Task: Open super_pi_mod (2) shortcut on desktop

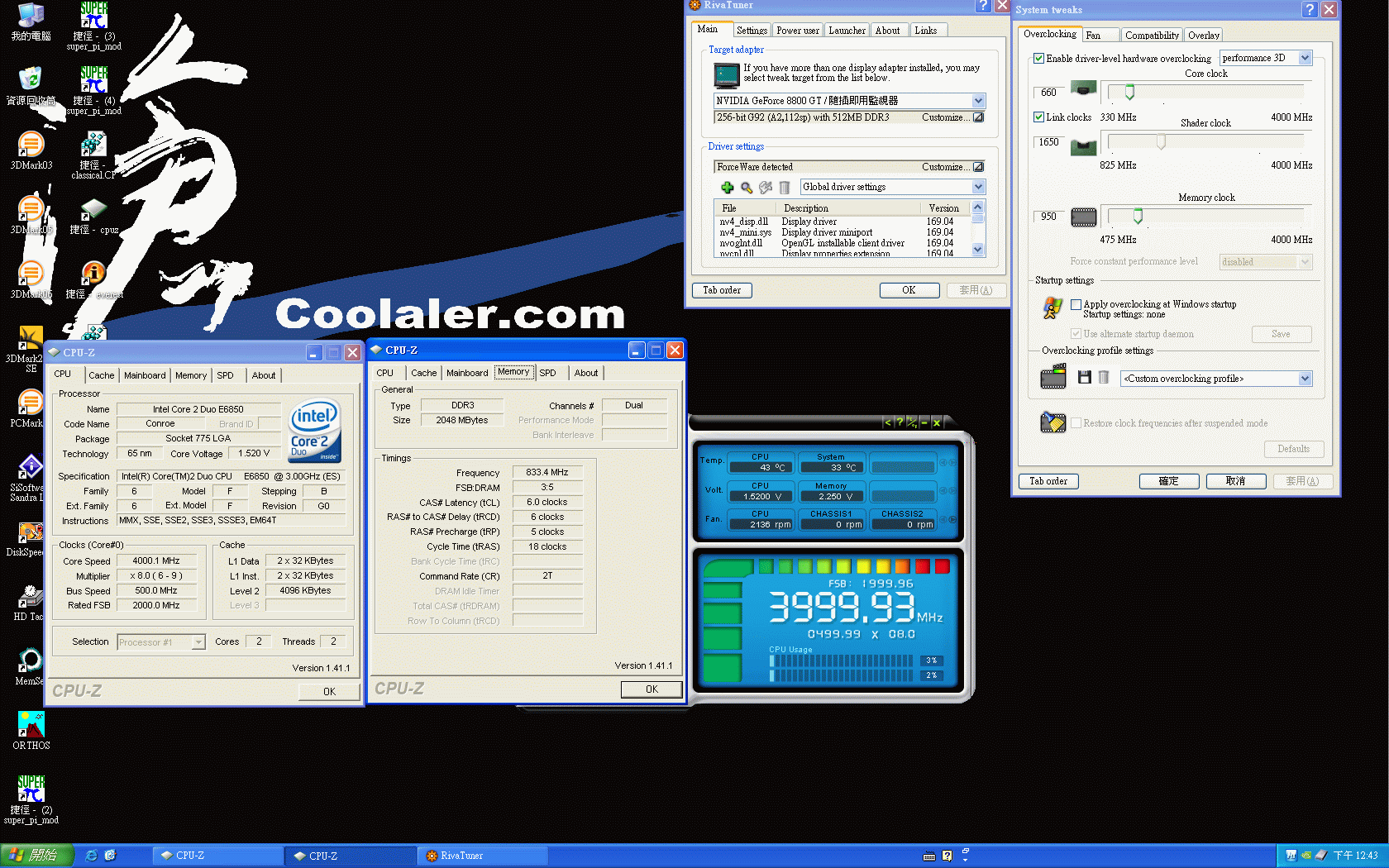Action: pyautogui.click(x=31, y=799)
